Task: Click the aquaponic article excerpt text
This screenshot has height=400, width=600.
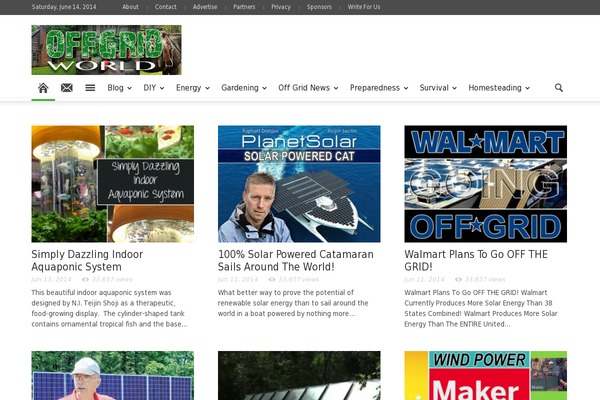Action: (x=109, y=308)
